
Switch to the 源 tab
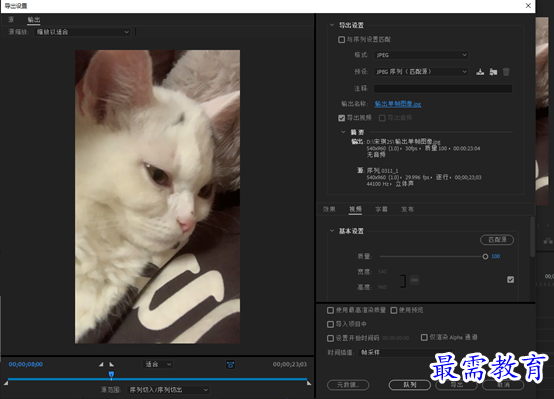11,20
